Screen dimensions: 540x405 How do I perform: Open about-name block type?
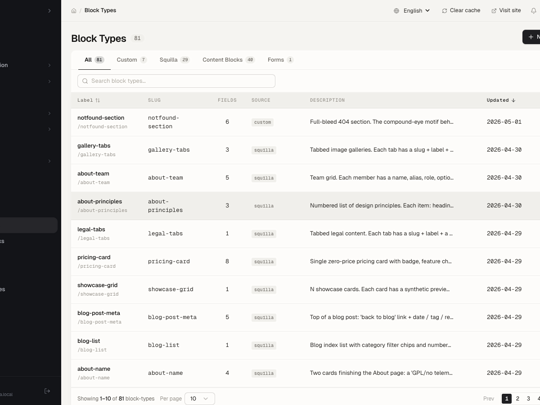pos(94,369)
